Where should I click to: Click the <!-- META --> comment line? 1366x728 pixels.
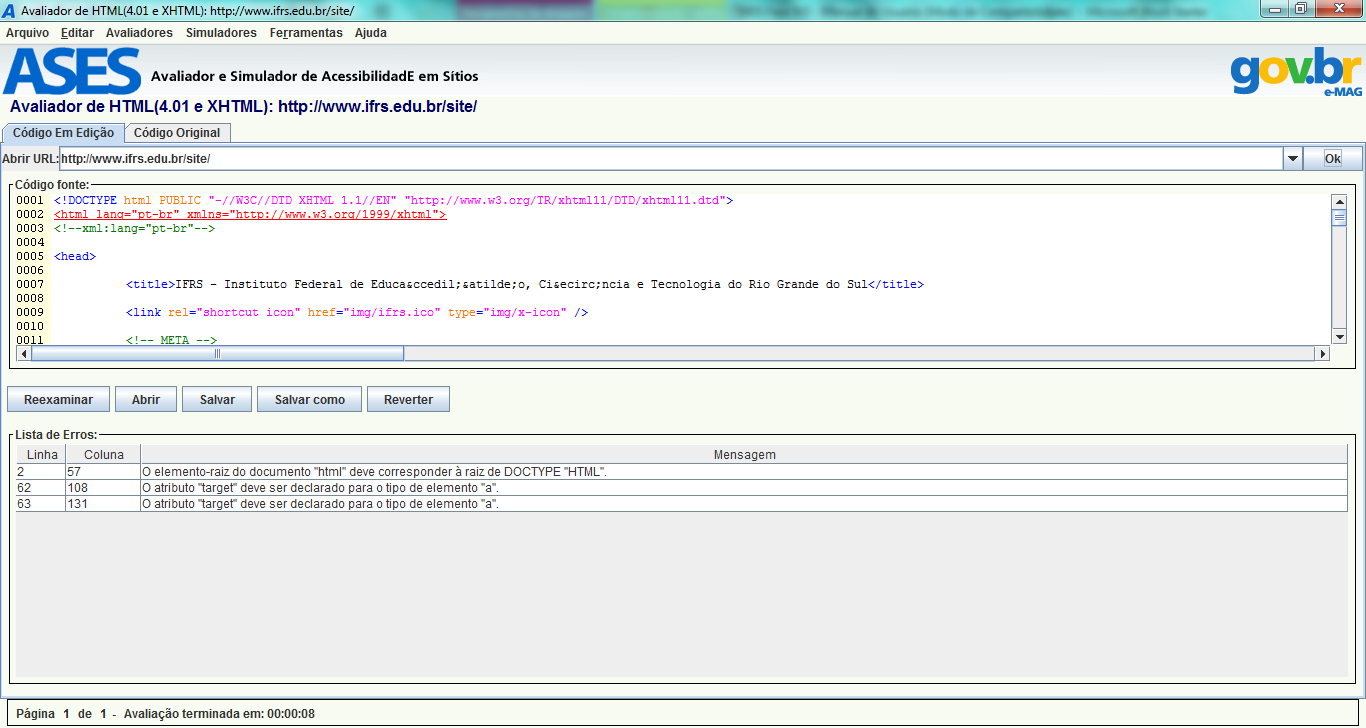[171, 340]
